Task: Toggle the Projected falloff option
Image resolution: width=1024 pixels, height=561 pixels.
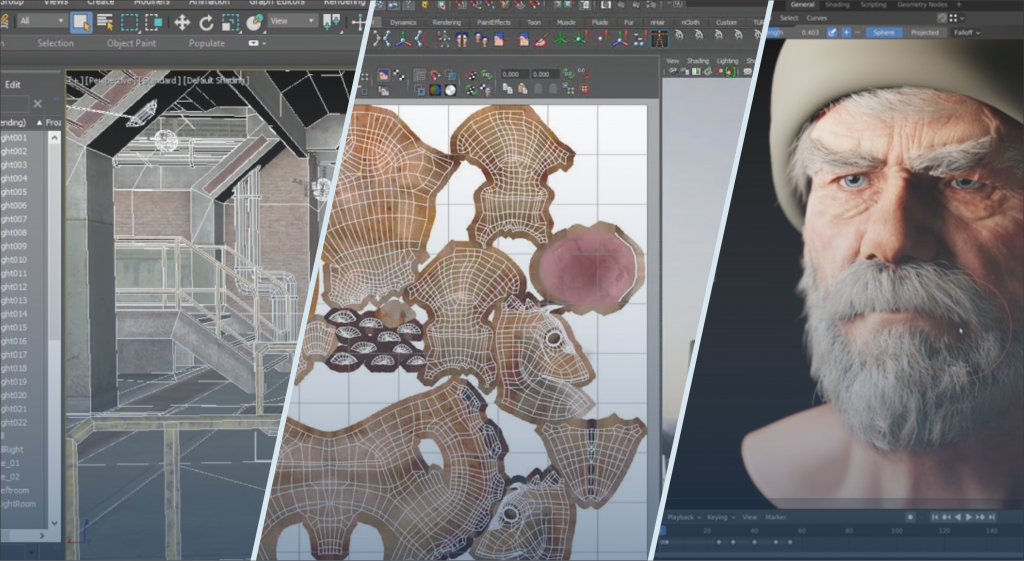Action: (x=924, y=32)
